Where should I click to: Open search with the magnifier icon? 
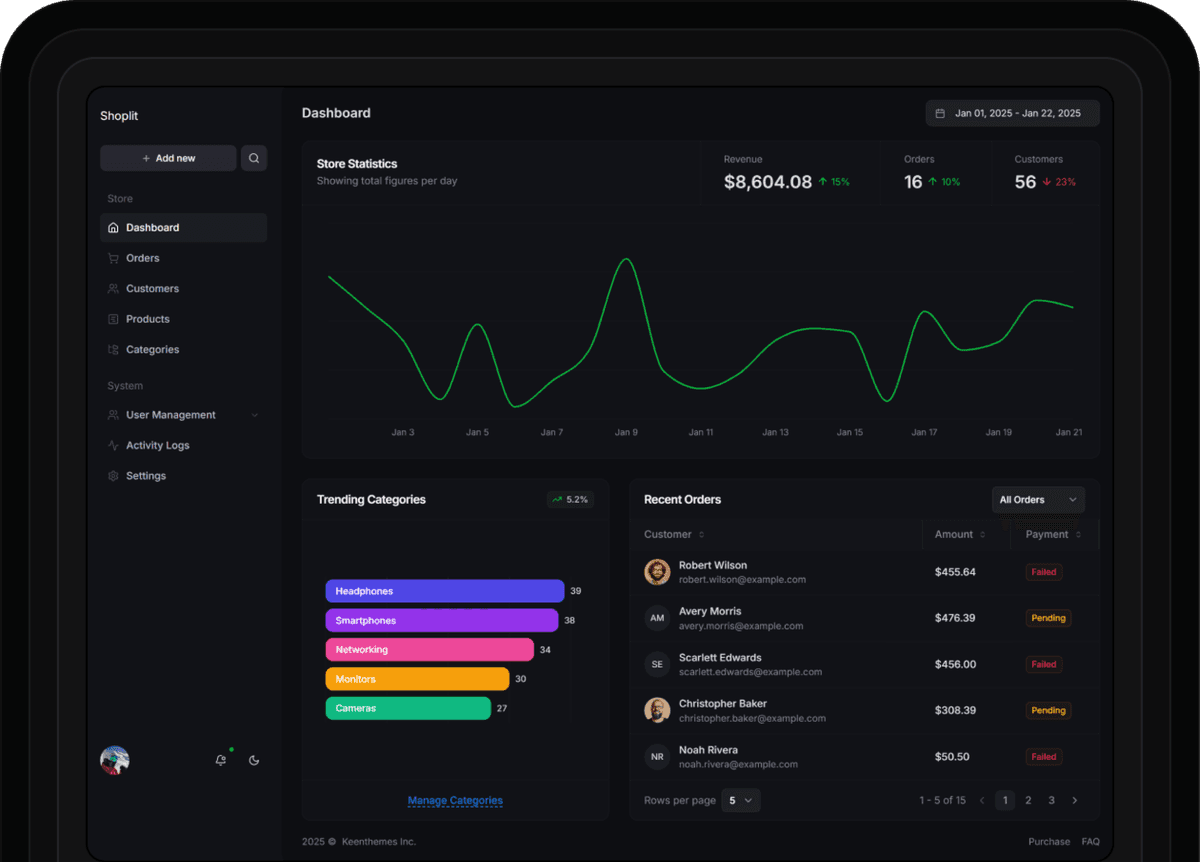(253, 158)
